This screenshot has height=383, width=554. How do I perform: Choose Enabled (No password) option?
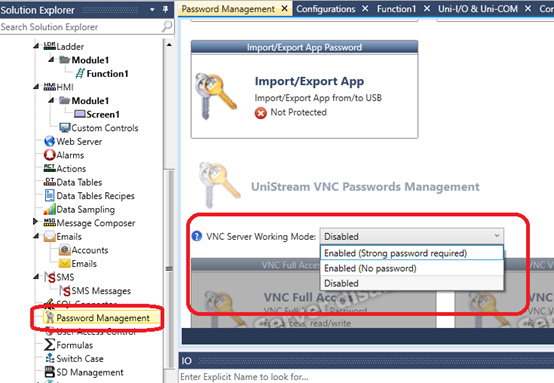tap(412, 268)
